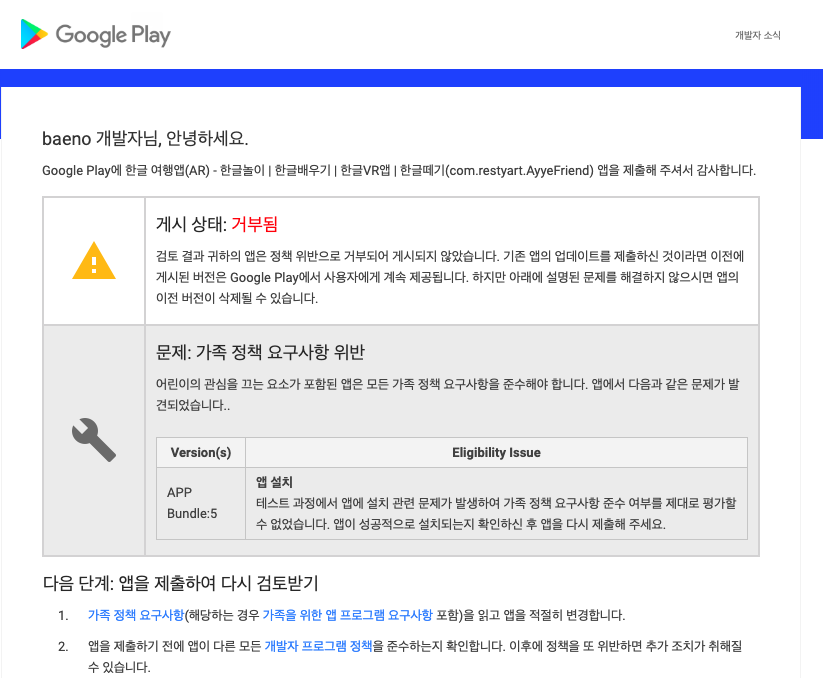Click the yellow warning triangle icon
The width and height of the screenshot is (823, 678).
coord(94,260)
